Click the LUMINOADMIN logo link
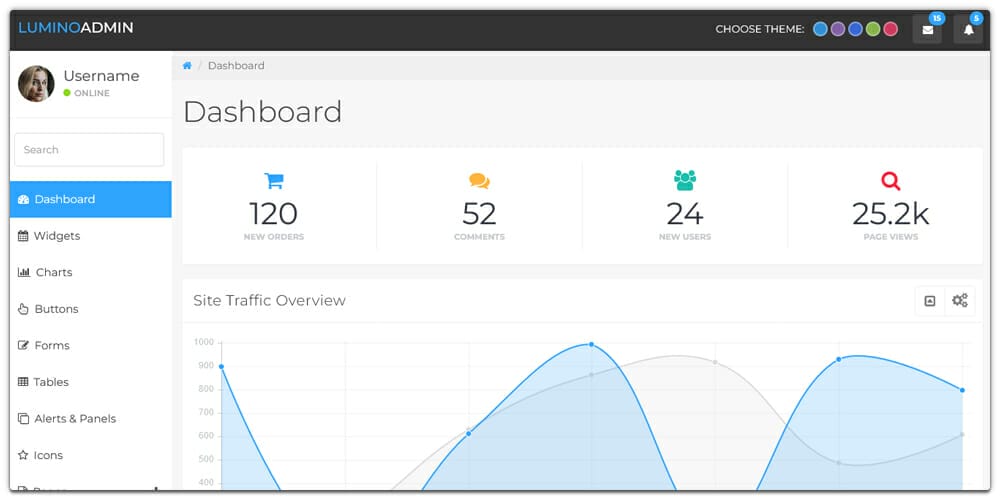Viewport: 1000px width, 500px height. (76, 27)
